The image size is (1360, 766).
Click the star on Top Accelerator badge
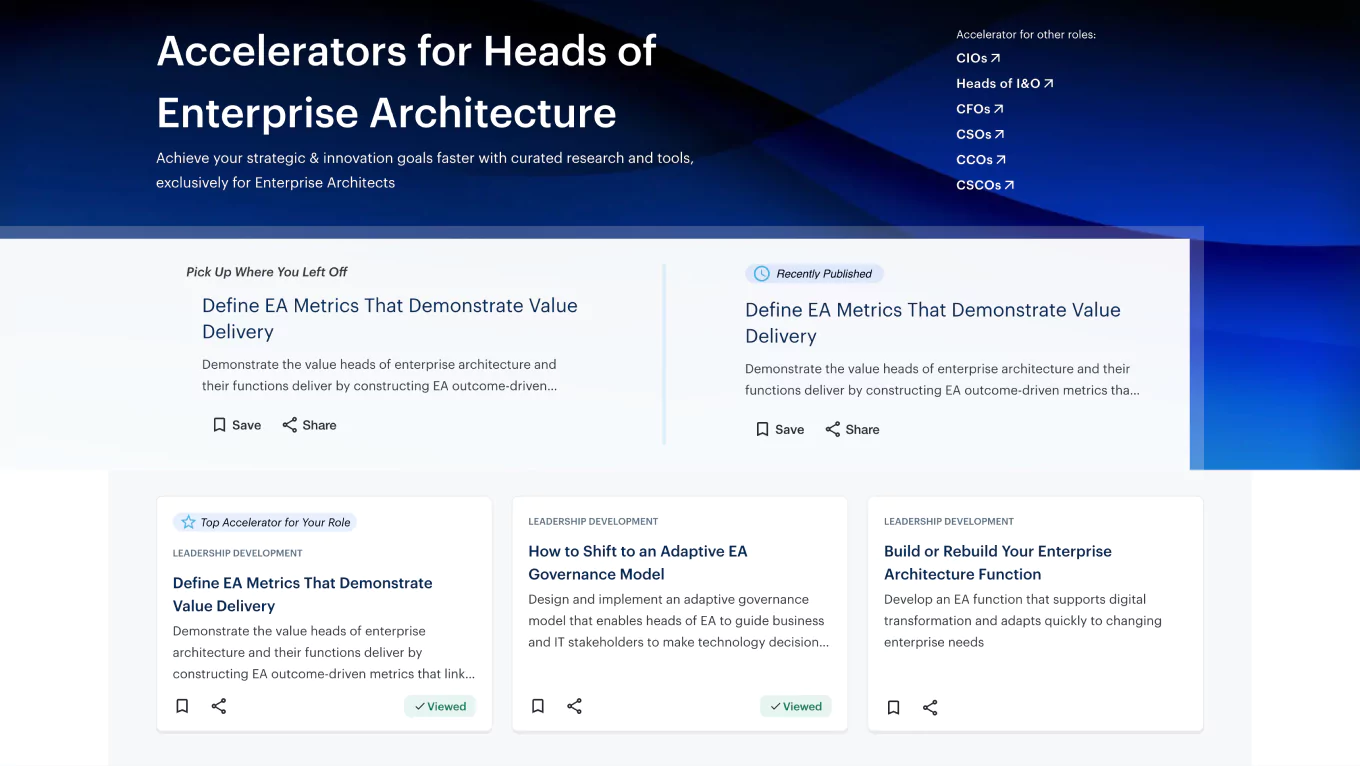coord(187,521)
